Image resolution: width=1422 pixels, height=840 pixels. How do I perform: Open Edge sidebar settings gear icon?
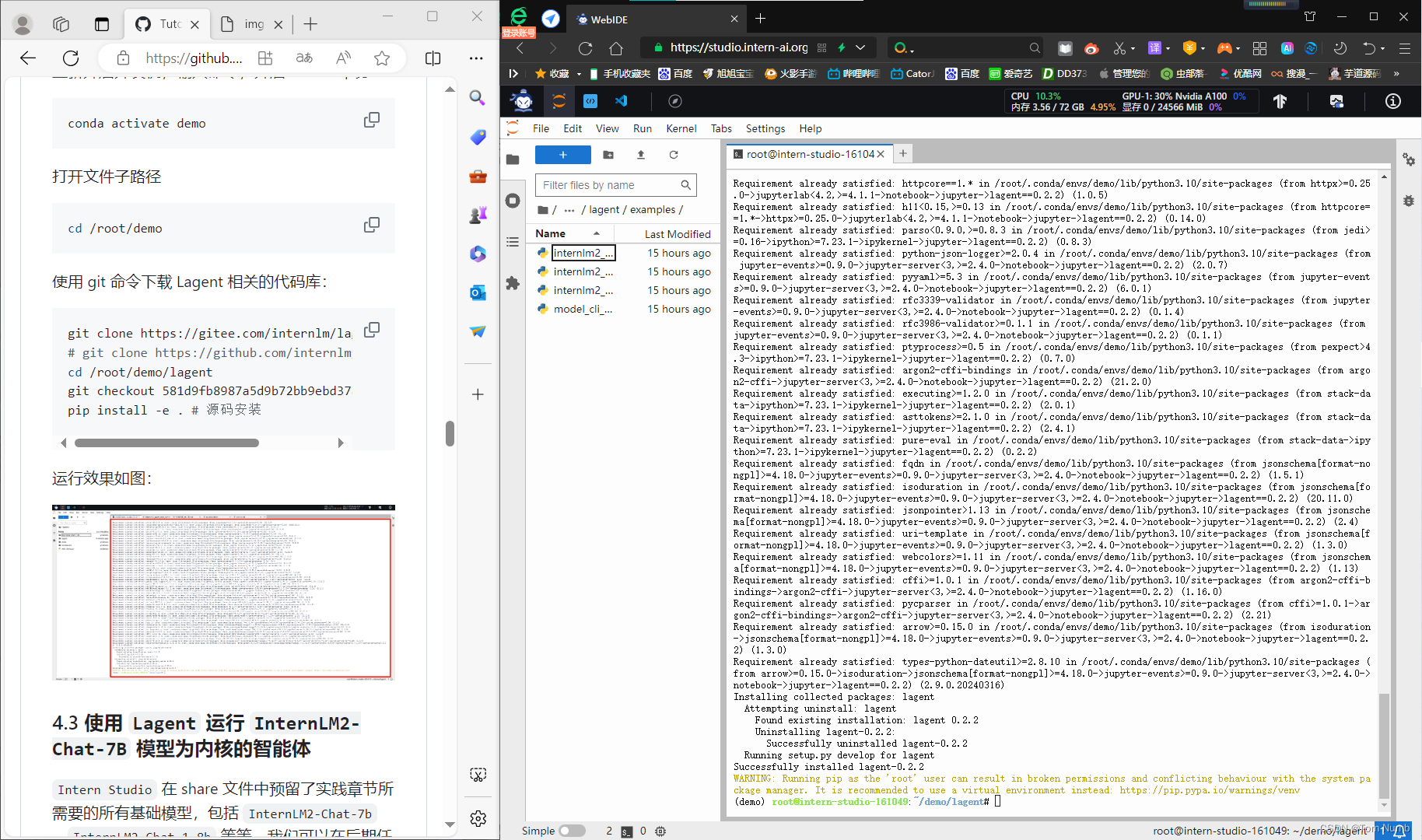point(478,818)
